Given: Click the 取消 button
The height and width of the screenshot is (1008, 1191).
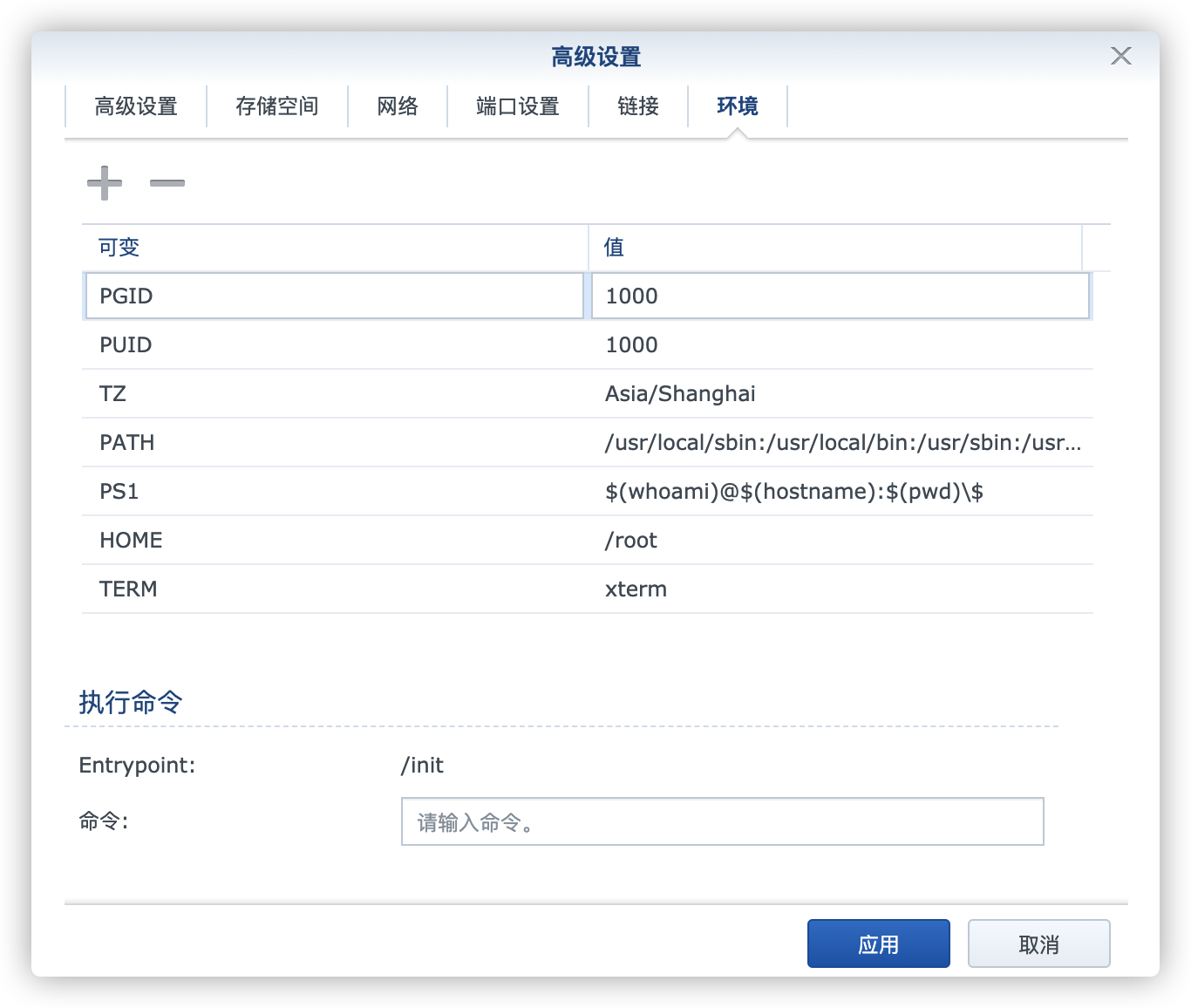Looking at the screenshot, I should click(1038, 944).
